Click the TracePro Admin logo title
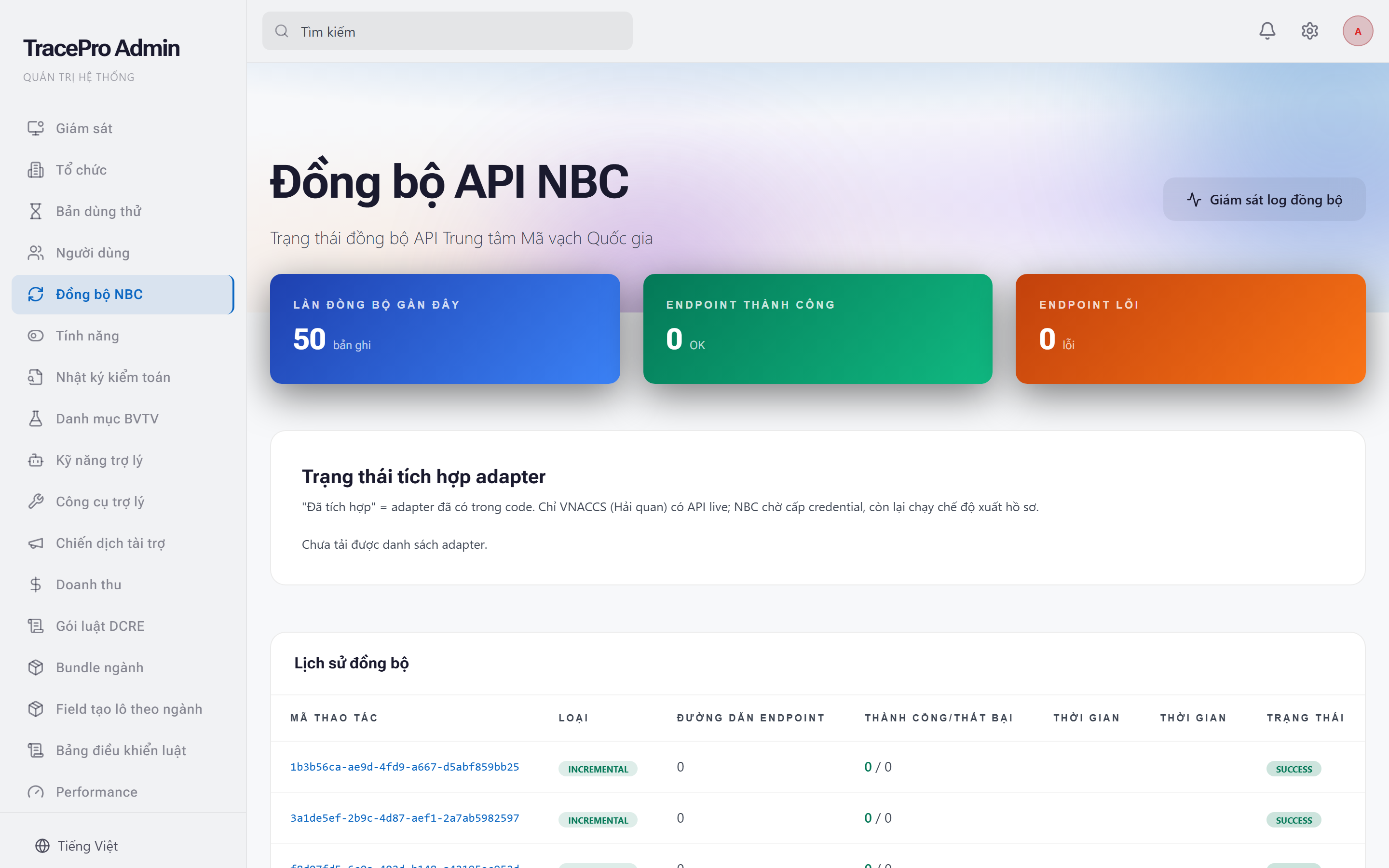The image size is (1389, 868). pyautogui.click(x=102, y=48)
